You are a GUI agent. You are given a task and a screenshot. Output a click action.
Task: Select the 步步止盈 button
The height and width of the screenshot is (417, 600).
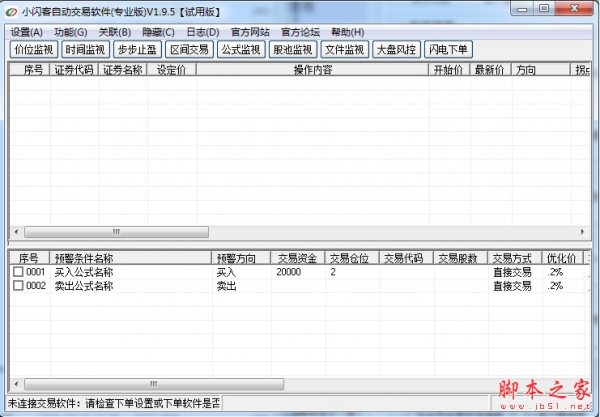tap(137, 49)
